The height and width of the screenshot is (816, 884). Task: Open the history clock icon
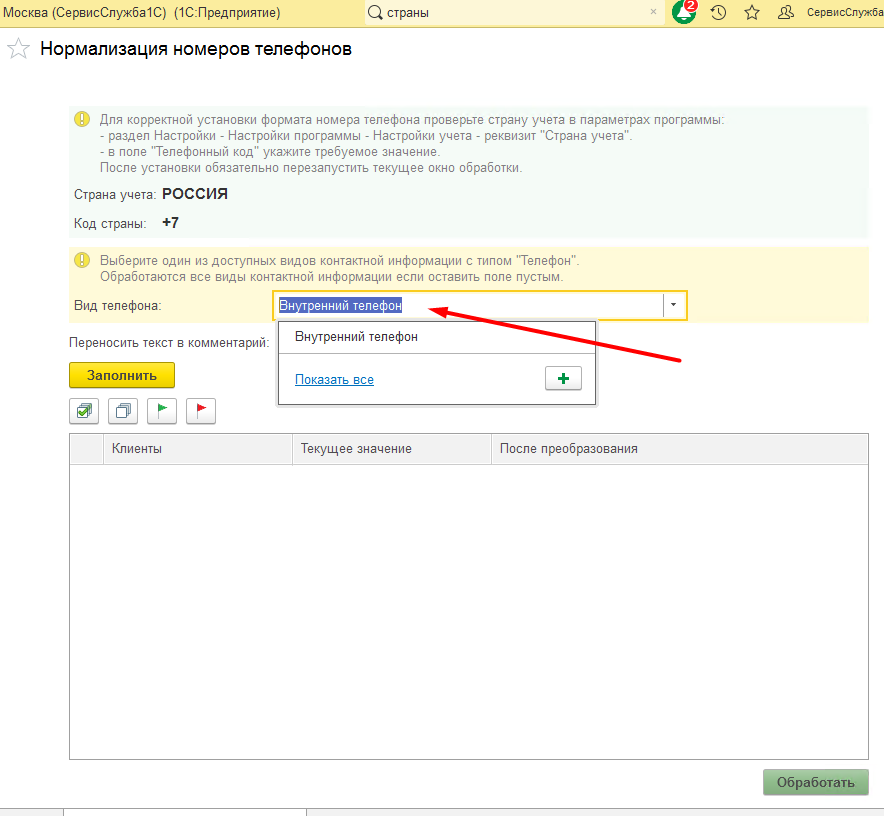pos(718,13)
